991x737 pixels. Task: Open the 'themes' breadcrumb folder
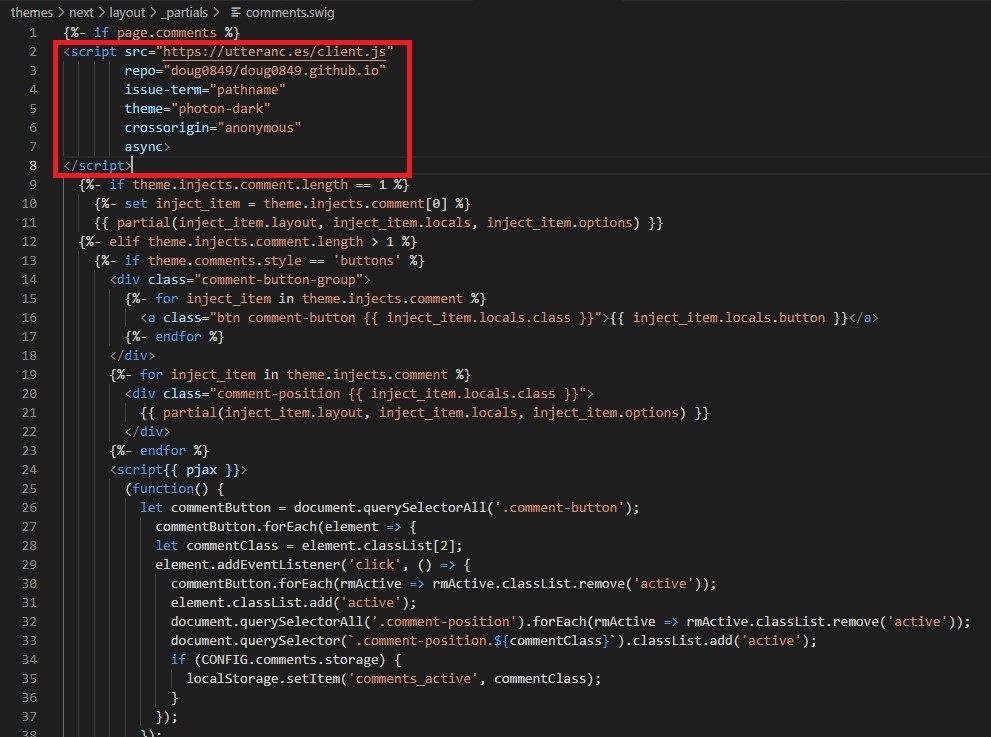coord(31,12)
